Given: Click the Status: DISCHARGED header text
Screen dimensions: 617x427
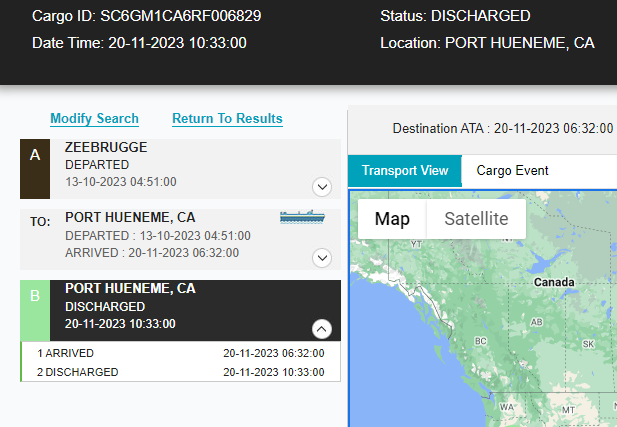Looking at the screenshot, I should pos(455,17).
